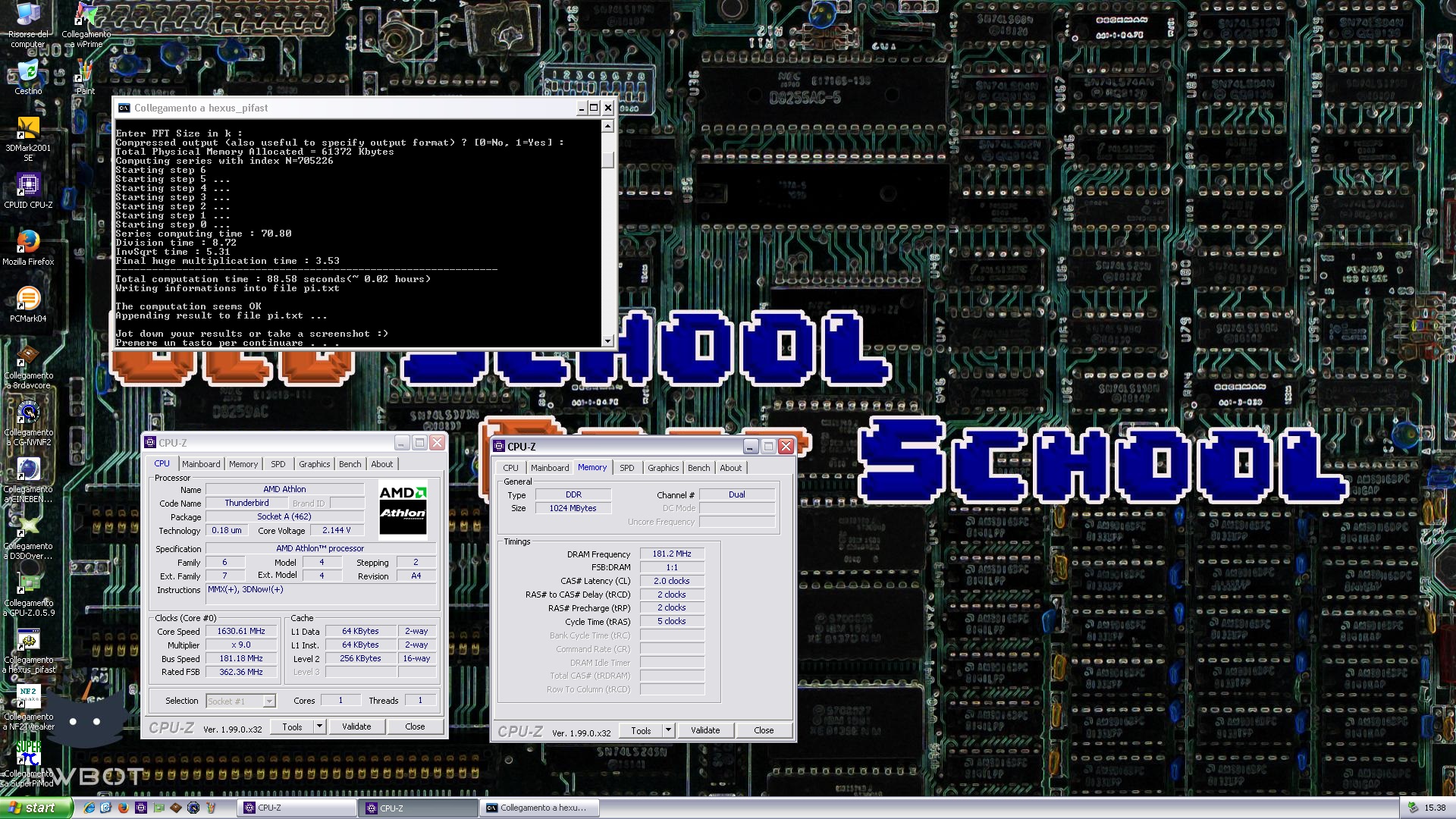Click Close button in right CPU-Z Memory window
This screenshot has height=819, width=1456.
coord(764,730)
